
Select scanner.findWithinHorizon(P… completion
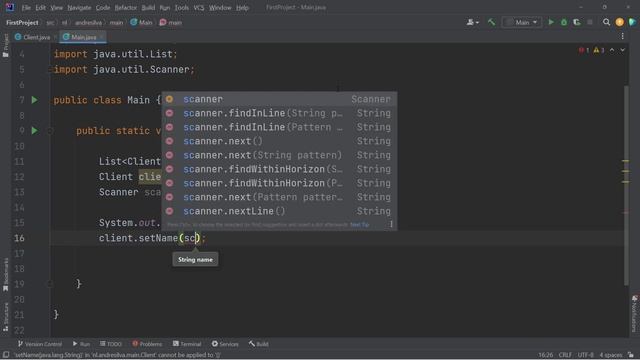coord(279,183)
